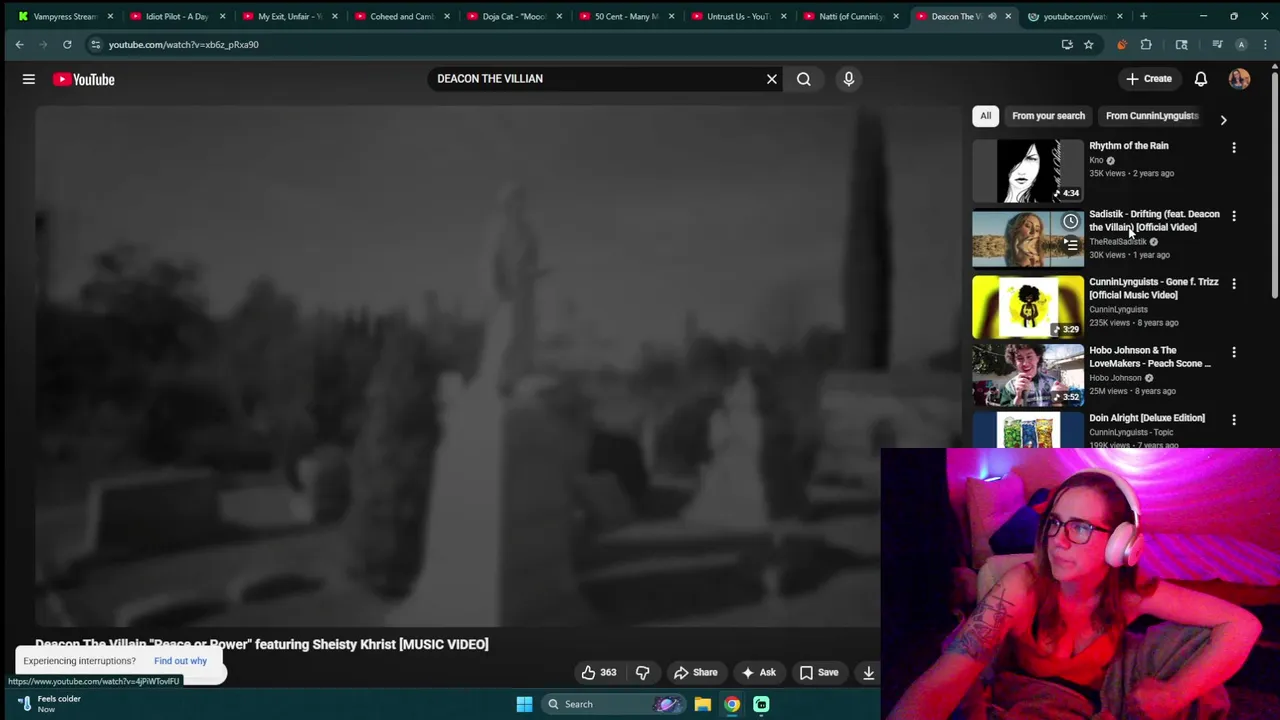Viewport: 1280px width, 720px height.
Task: View site information icon in address bar
Action: point(95,45)
